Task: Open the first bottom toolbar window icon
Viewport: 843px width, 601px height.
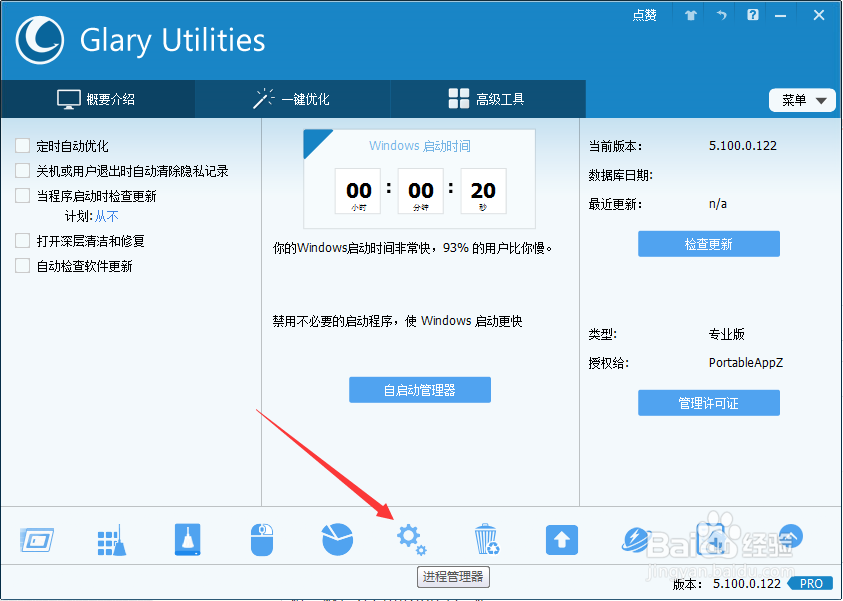Action: pos(37,540)
